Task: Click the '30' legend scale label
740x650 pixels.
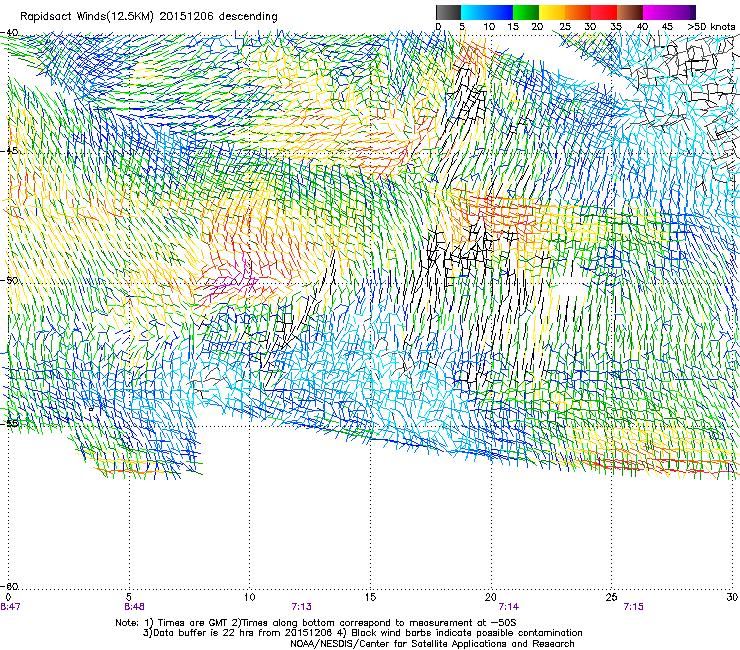Action: pyautogui.click(x=590, y=26)
